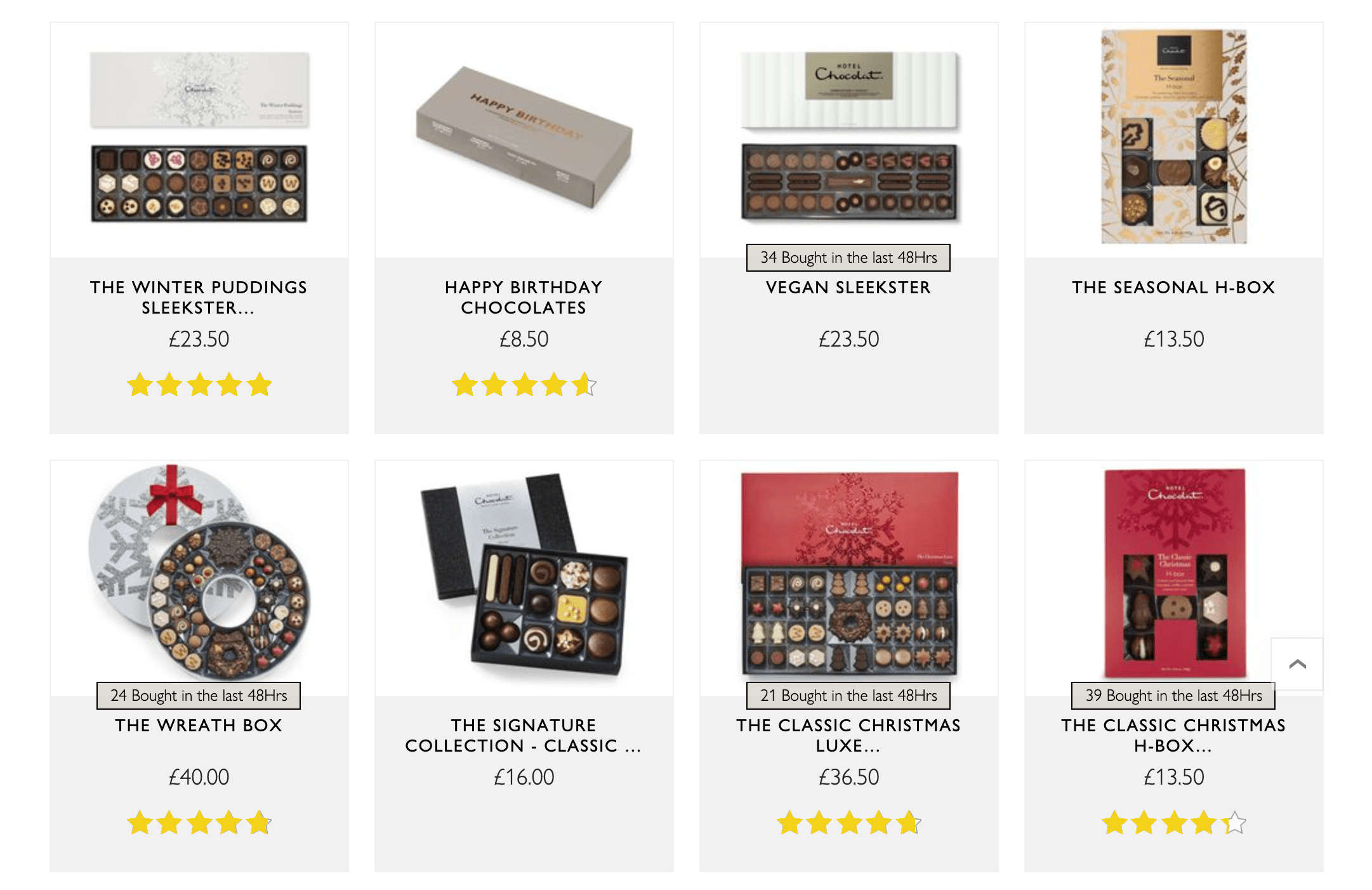Viewport: 1372px width, 890px height.
Task: Click the 34 Bought in last 48Hrs badge
Action: [848, 258]
